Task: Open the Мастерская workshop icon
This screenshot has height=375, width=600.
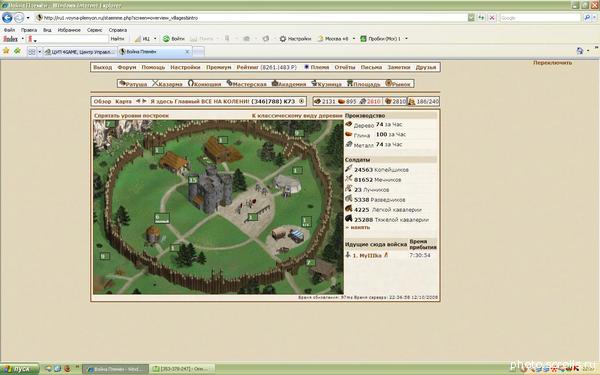Action: (229, 83)
